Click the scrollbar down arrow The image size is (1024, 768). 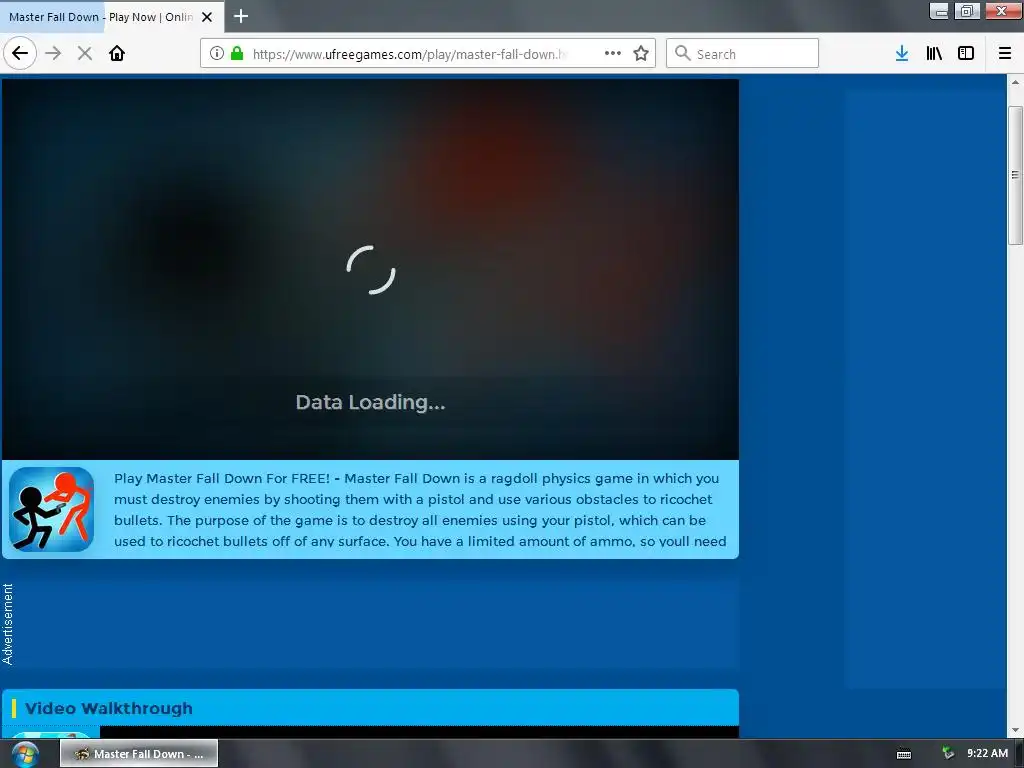pyautogui.click(x=1015, y=730)
